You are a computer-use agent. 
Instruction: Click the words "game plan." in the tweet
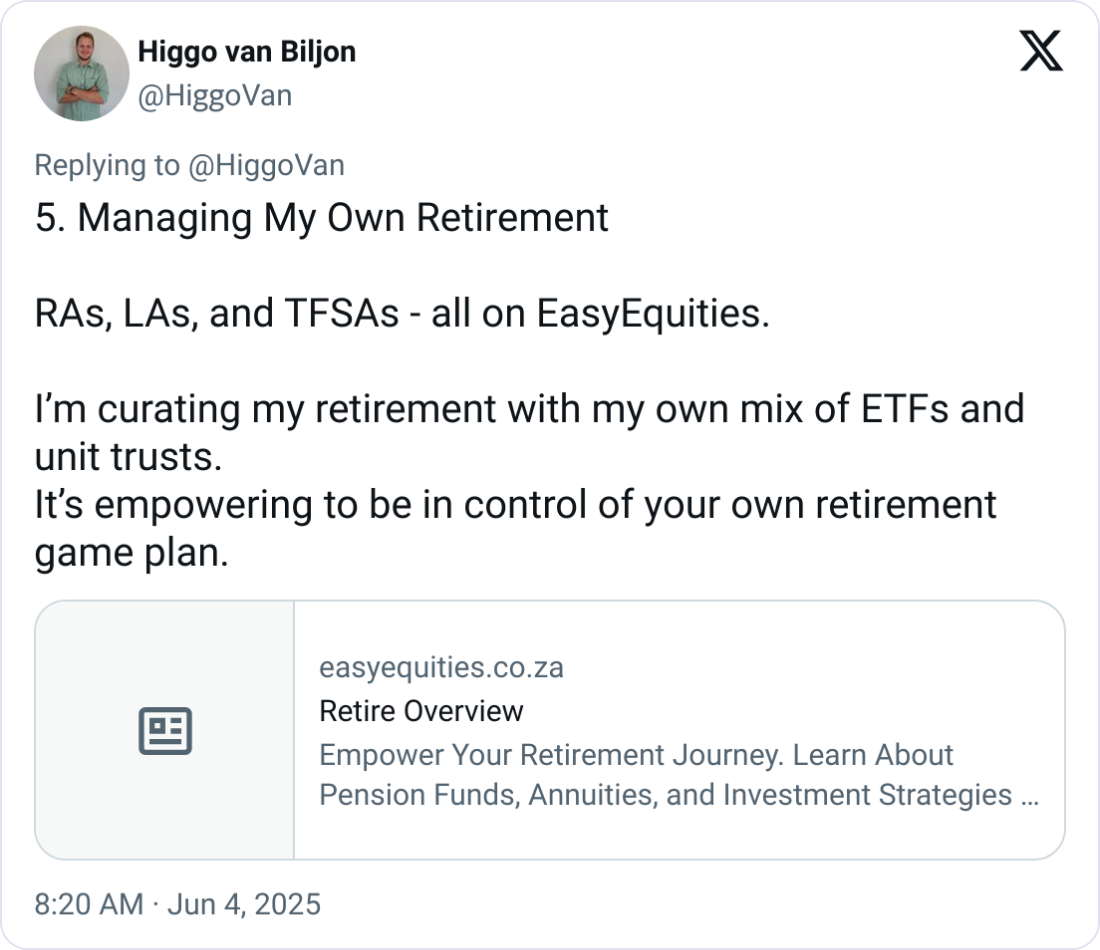[x=131, y=553]
